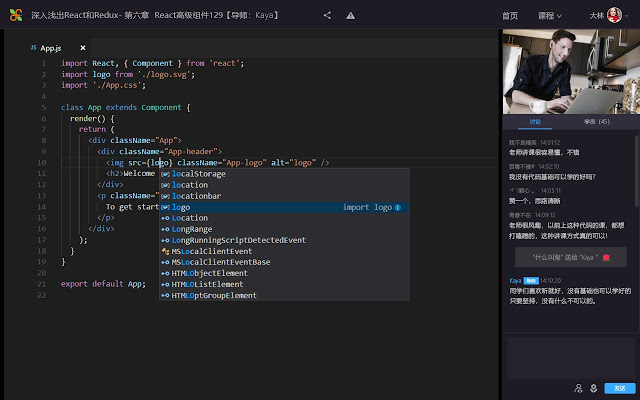Image resolution: width=640 pixels, height=400 pixels.
Task: Click interface icon beside Location suggestion
Action: (x=165, y=218)
